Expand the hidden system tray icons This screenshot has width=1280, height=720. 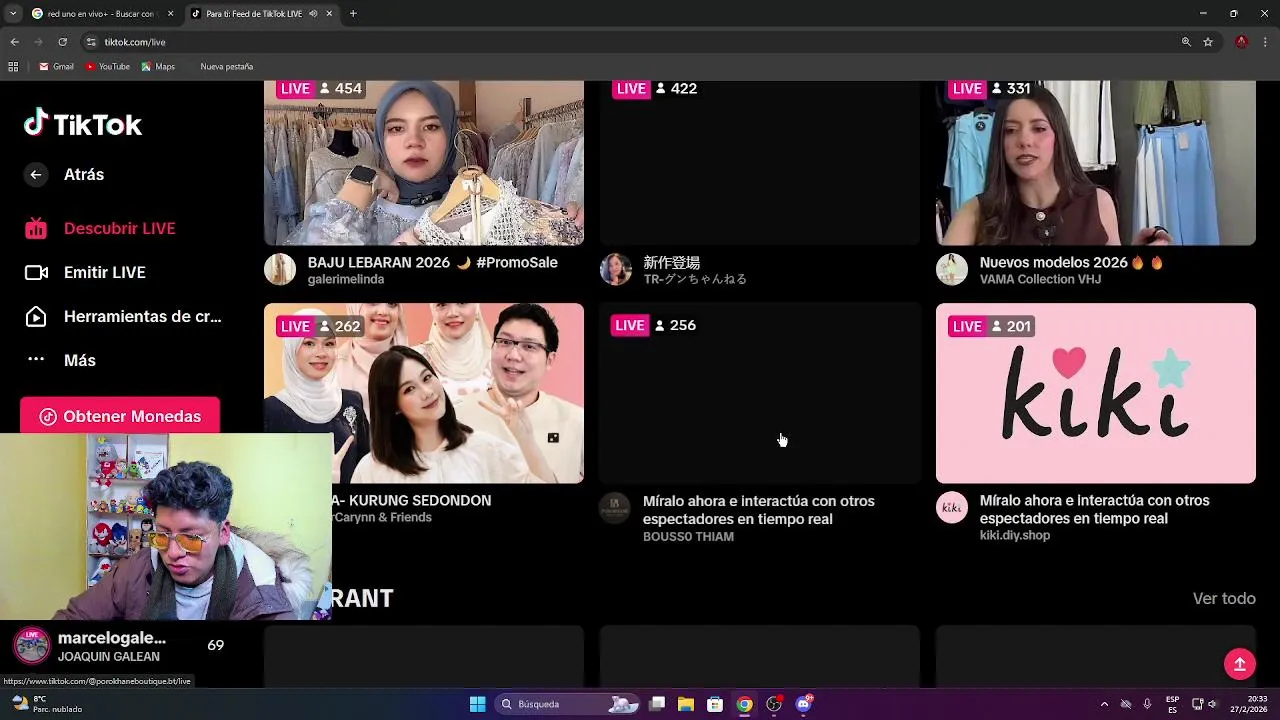pyautogui.click(x=1104, y=704)
